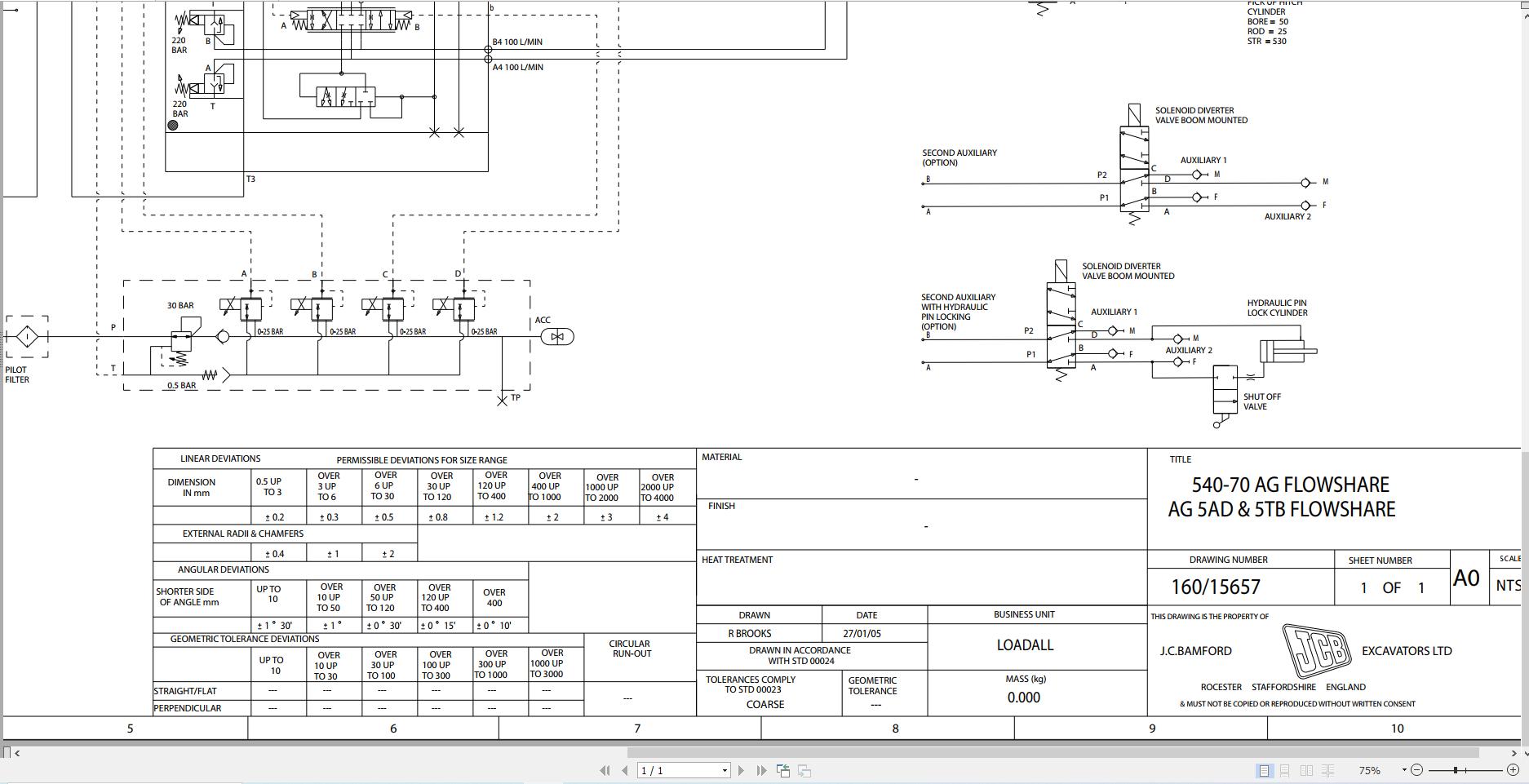Click the HYDRAULIC PIN LOCK CYLINDER label

(1277, 308)
